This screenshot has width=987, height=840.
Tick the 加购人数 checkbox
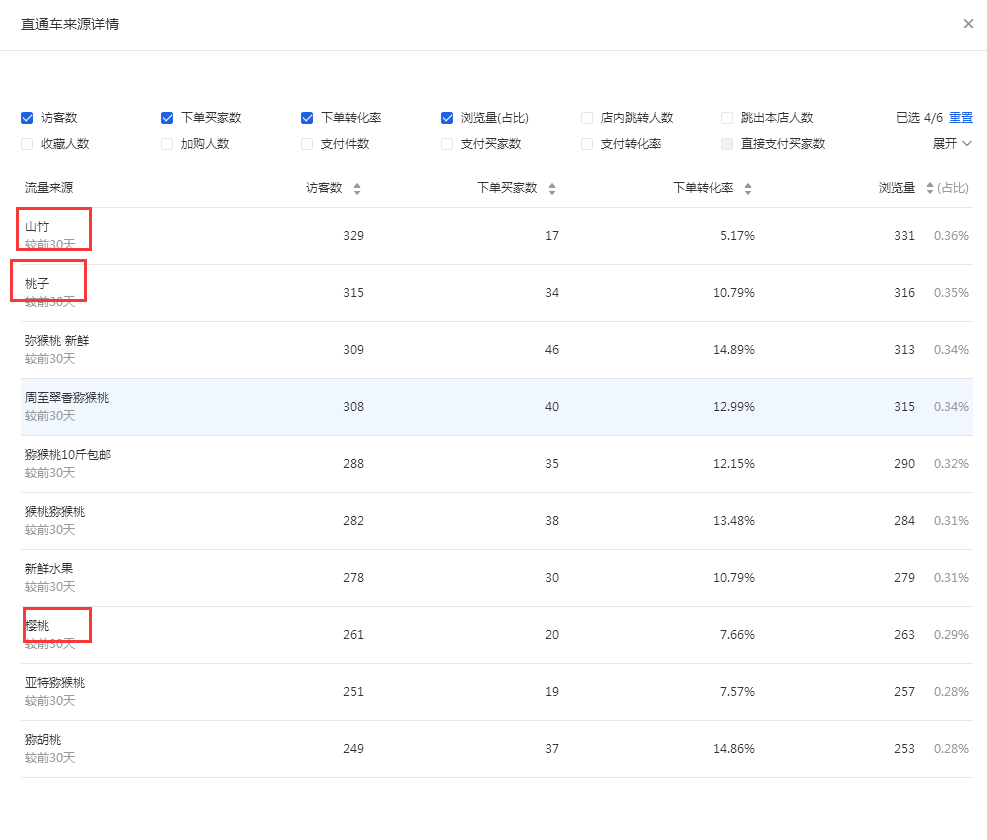(x=167, y=144)
